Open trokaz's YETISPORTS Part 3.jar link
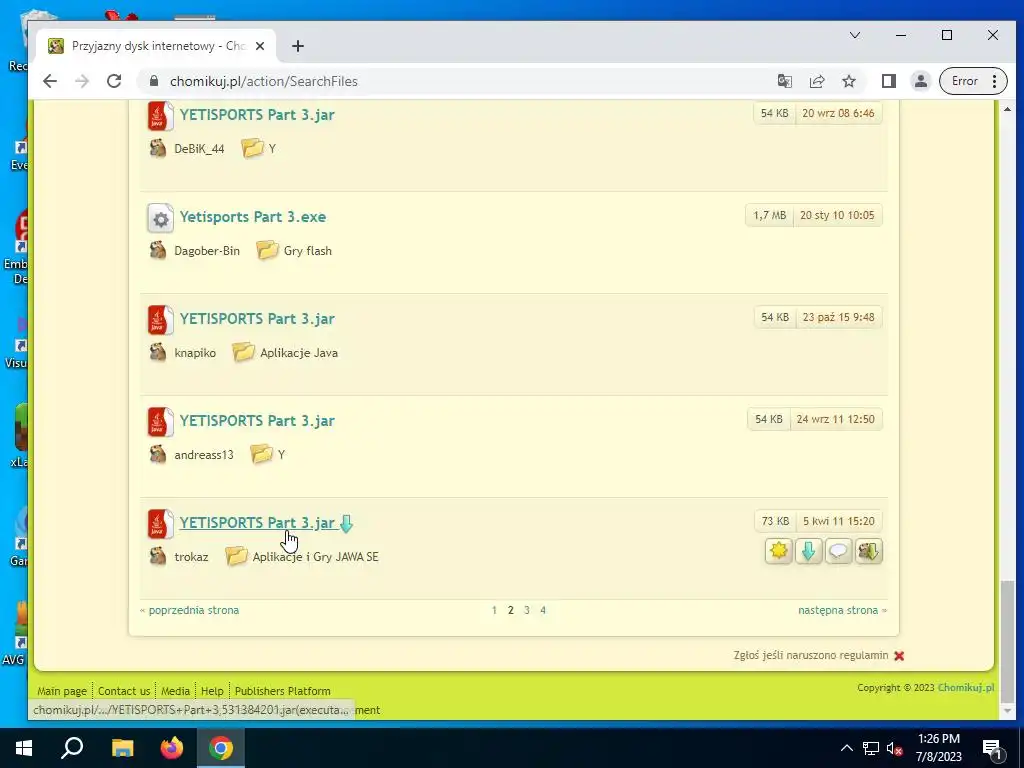The width and height of the screenshot is (1024, 768). pyautogui.click(x=257, y=523)
